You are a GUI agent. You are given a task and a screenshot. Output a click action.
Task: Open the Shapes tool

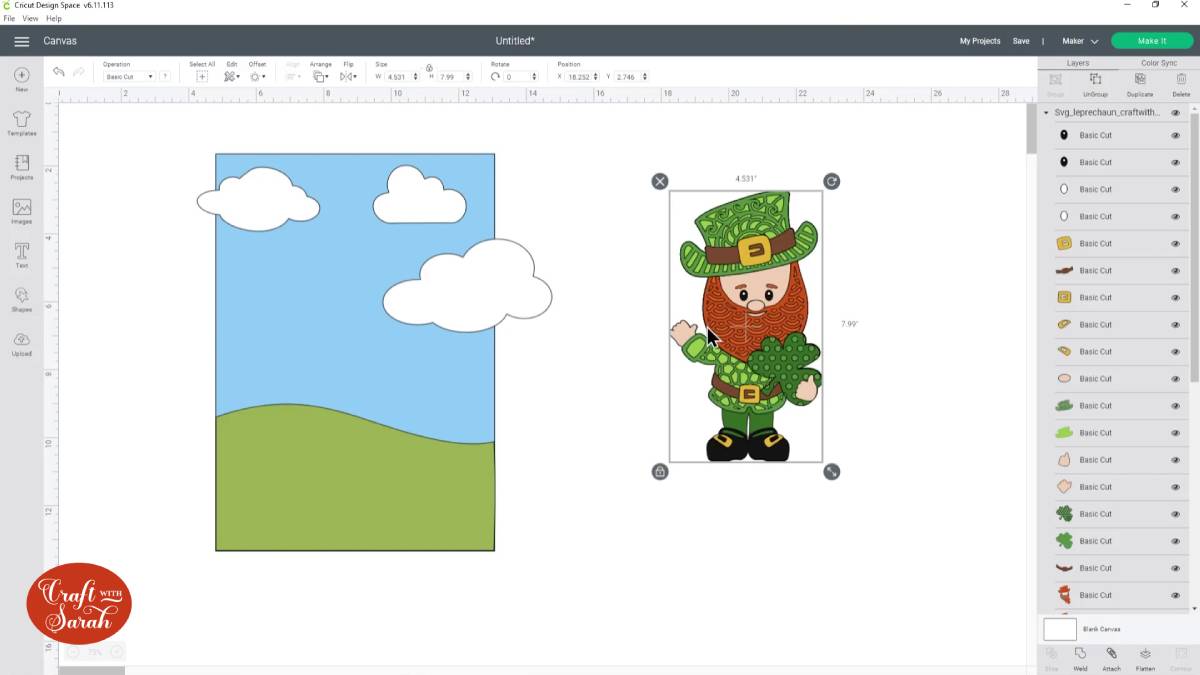pyautogui.click(x=20, y=297)
